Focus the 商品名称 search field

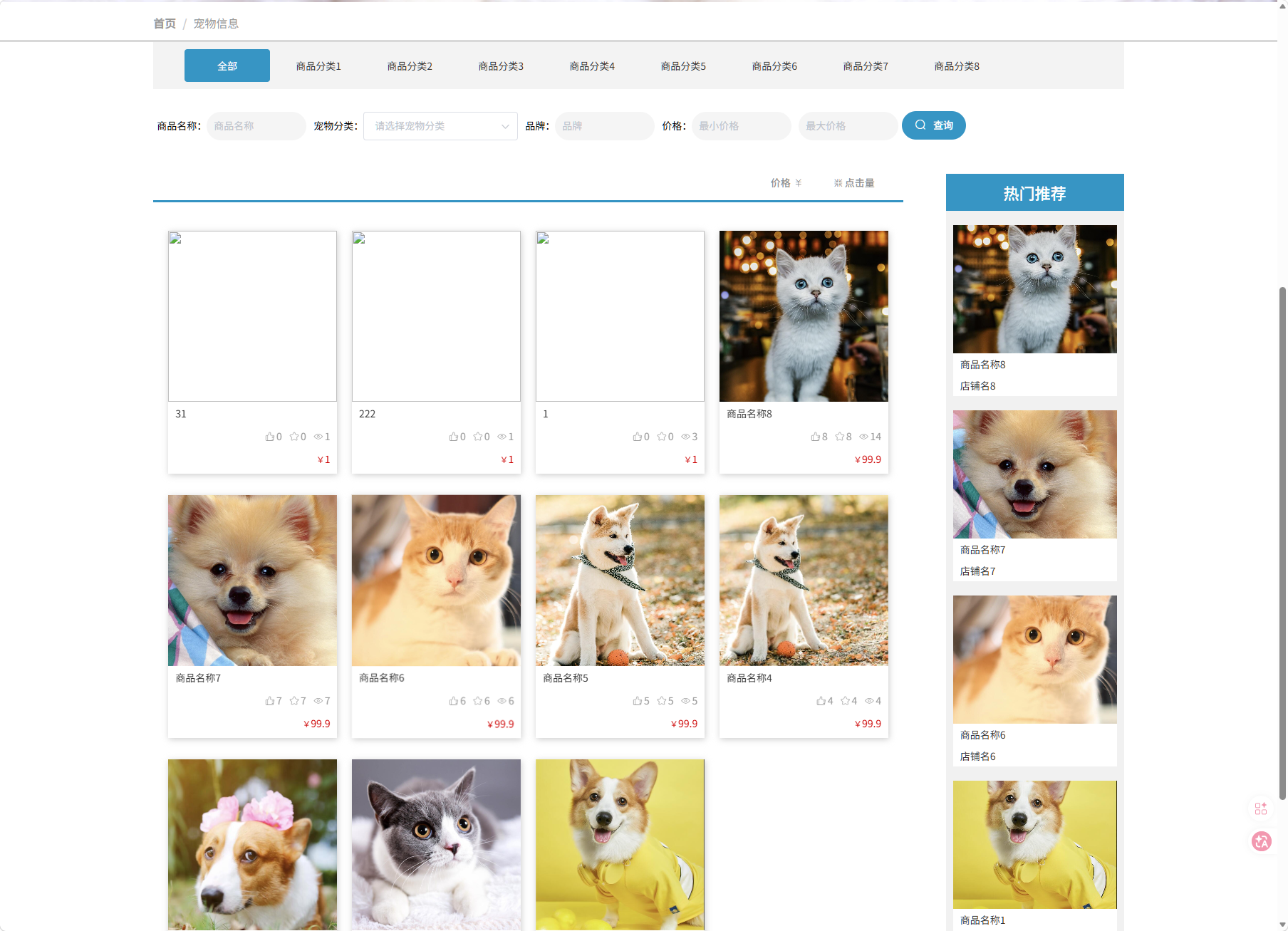tap(256, 126)
